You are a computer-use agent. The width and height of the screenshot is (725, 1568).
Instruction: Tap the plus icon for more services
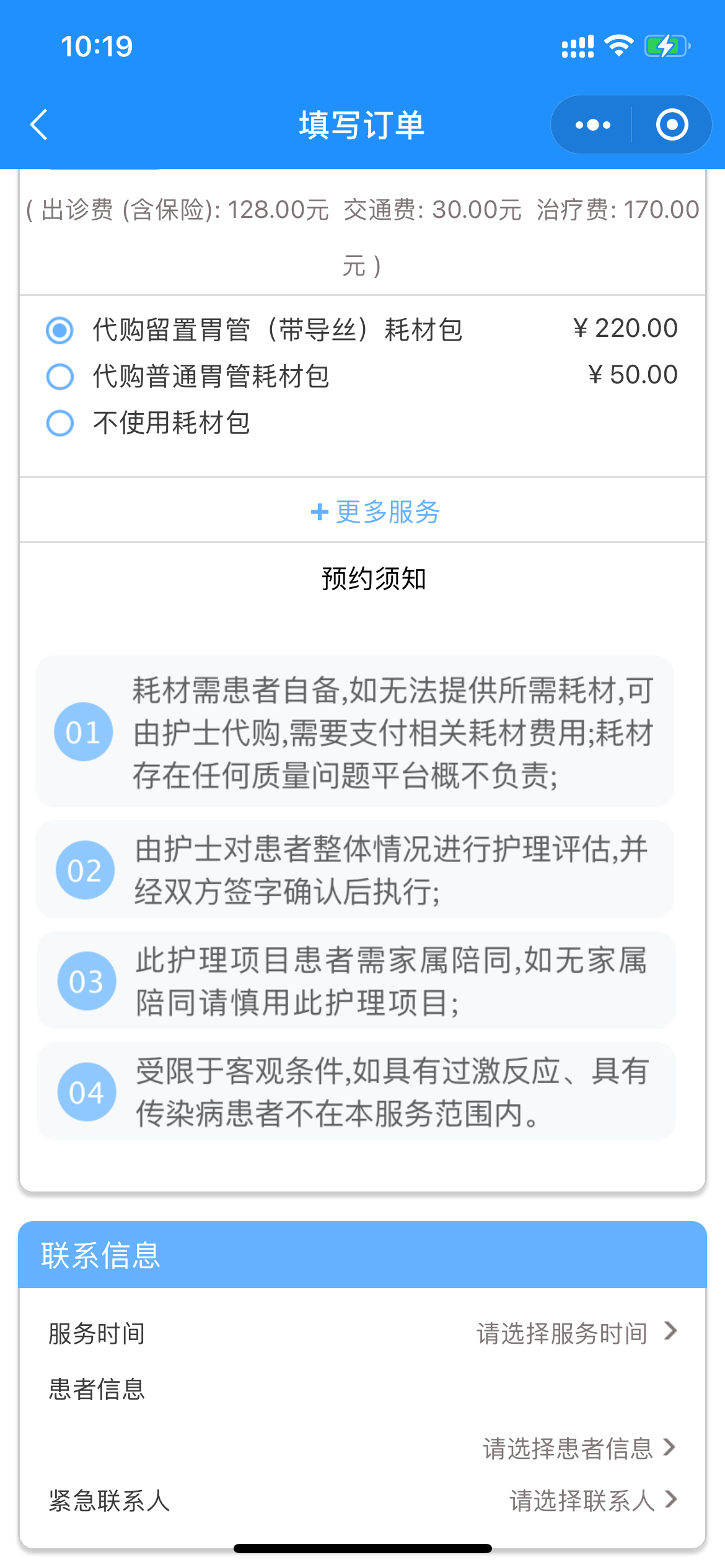pos(319,512)
